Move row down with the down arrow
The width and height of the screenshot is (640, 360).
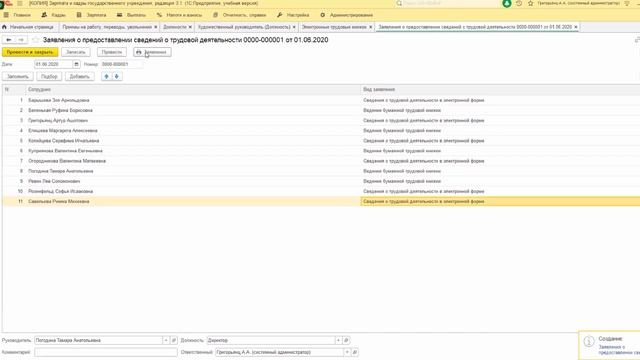[x=117, y=76]
